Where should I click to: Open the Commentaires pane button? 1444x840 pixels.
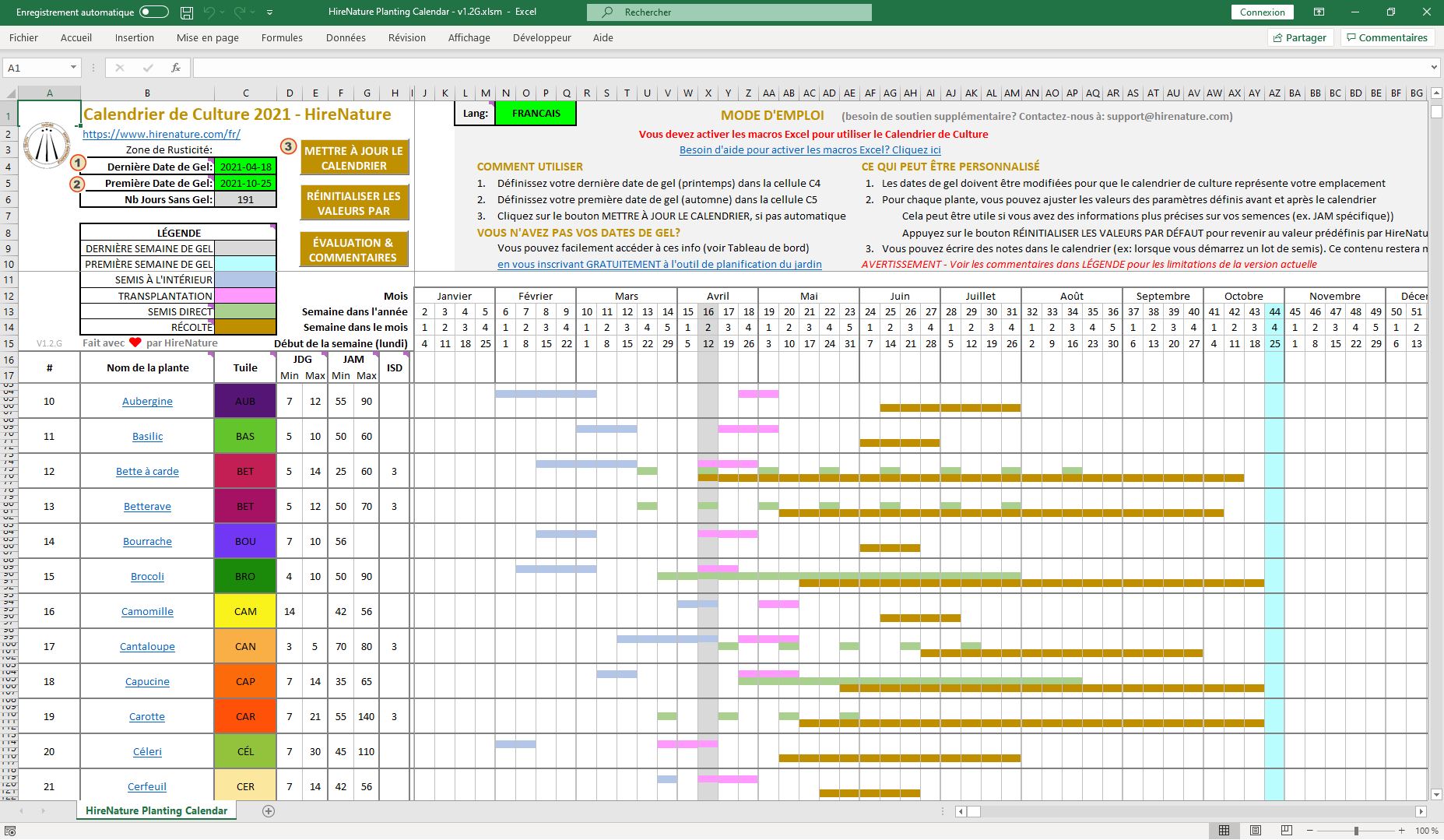1387,37
